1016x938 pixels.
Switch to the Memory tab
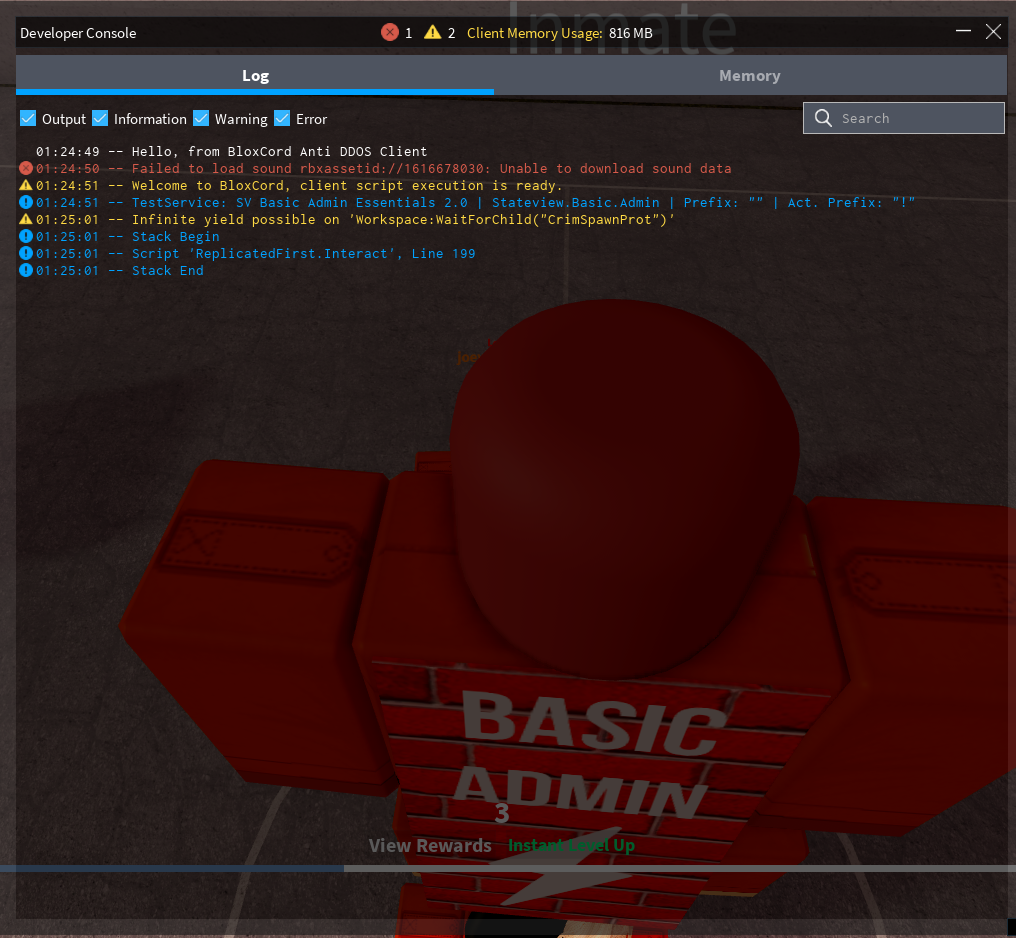coord(750,75)
